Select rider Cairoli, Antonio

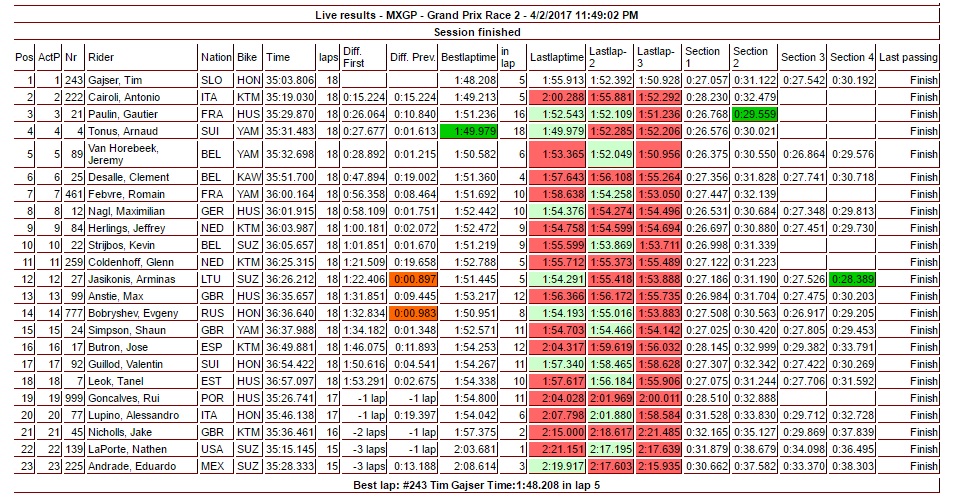pos(122,97)
